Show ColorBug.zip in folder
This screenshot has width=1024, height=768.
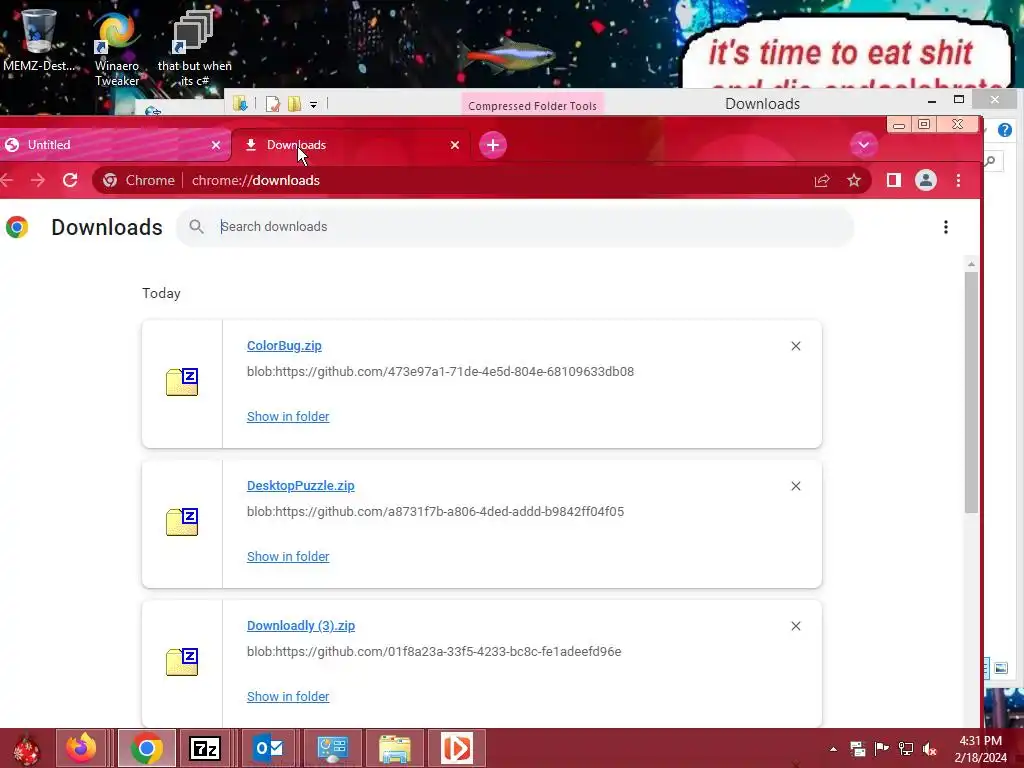pos(288,416)
